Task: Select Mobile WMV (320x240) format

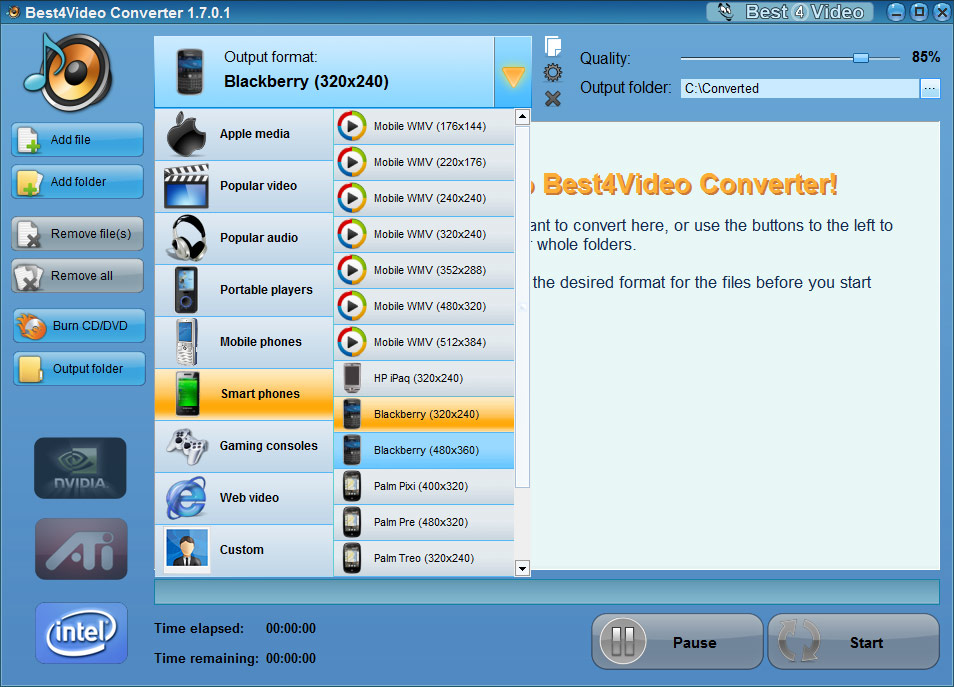Action: click(424, 234)
